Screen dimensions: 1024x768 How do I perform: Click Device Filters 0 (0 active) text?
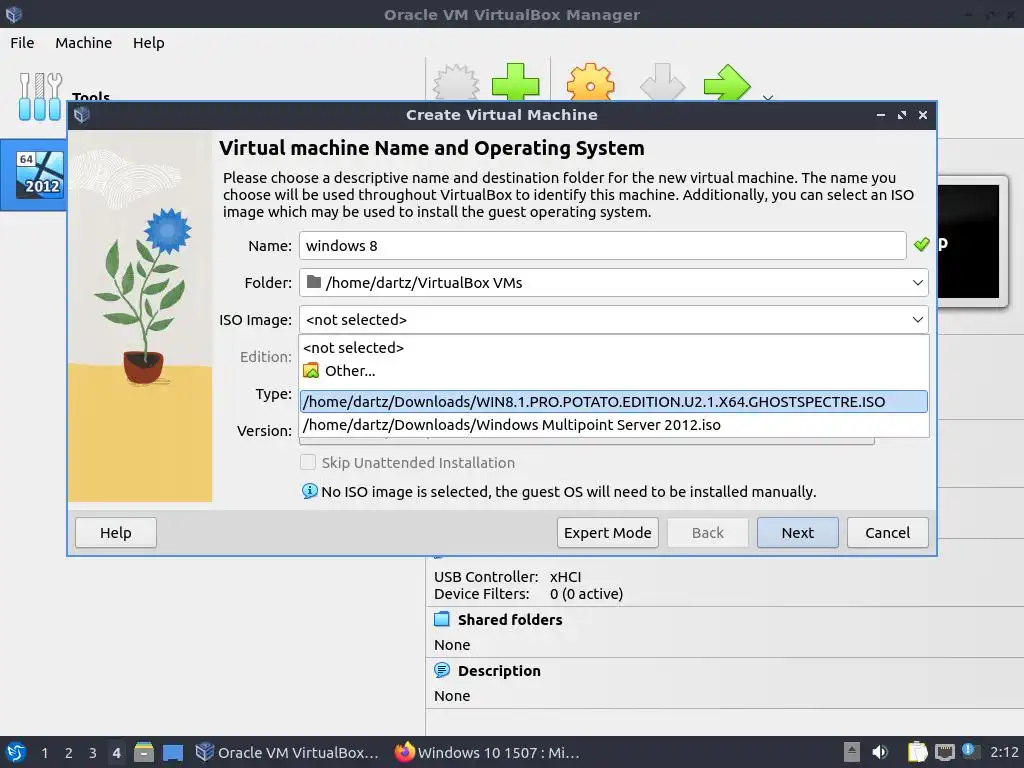[x=528, y=594]
